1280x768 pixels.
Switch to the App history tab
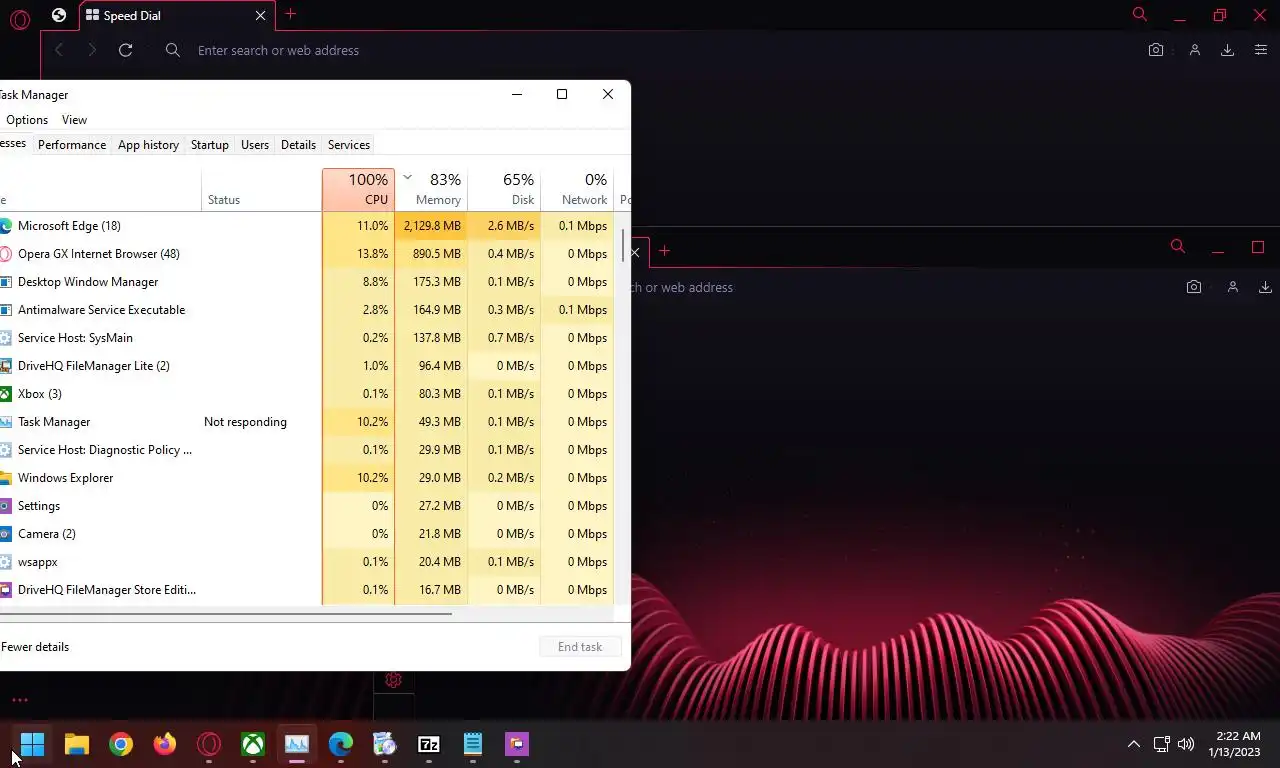pyautogui.click(x=148, y=145)
